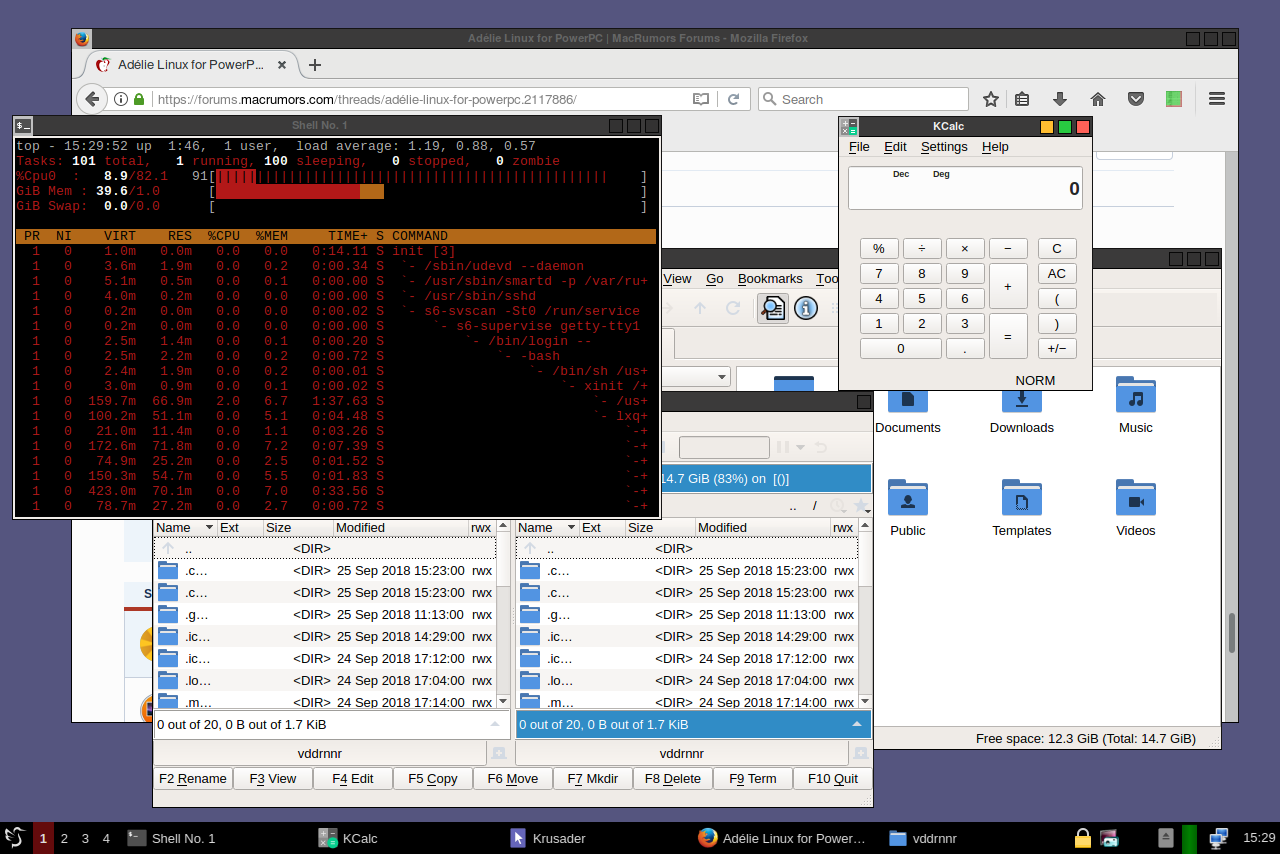This screenshot has height=854, width=1280.
Task: Open the Firefox hamburger menu
Action: point(1217,99)
